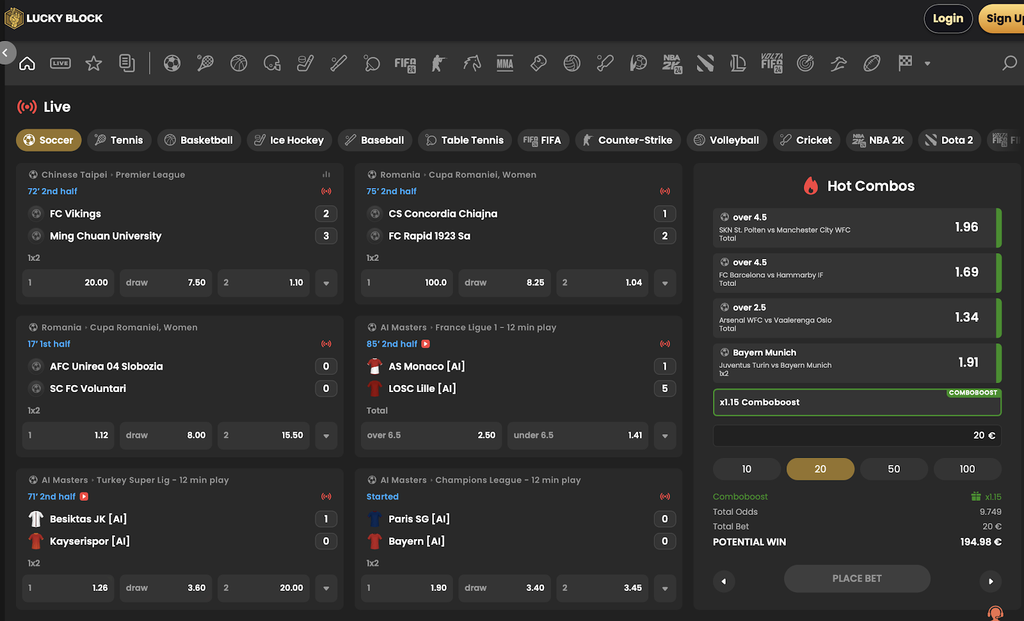Screen dimensions: 1024x621
Task: Select the American football icon
Action: point(872,63)
